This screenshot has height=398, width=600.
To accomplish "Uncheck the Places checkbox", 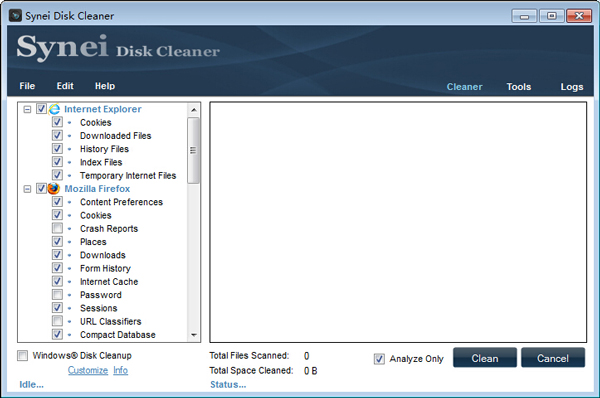I will tap(57, 241).
